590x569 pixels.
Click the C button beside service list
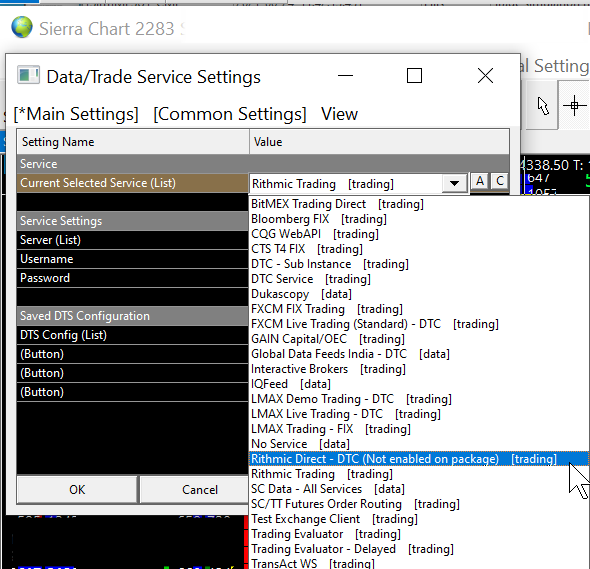pos(500,181)
